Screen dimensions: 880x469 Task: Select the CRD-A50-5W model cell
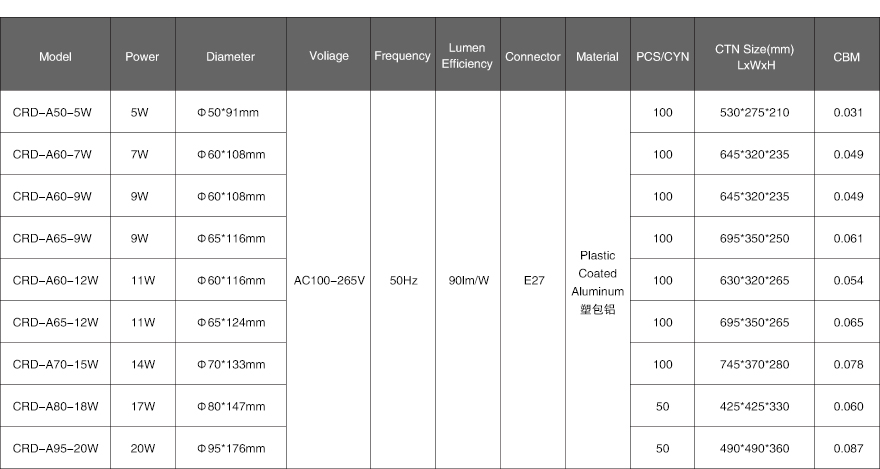pos(55,112)
